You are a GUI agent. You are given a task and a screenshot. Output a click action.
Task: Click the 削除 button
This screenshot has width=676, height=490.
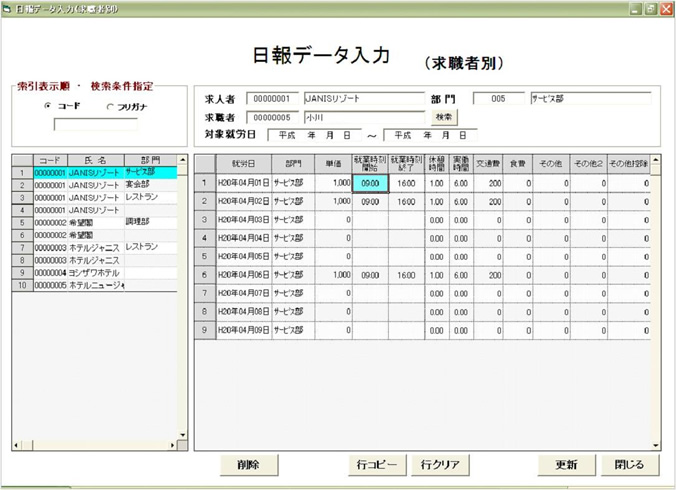point(248,465)
